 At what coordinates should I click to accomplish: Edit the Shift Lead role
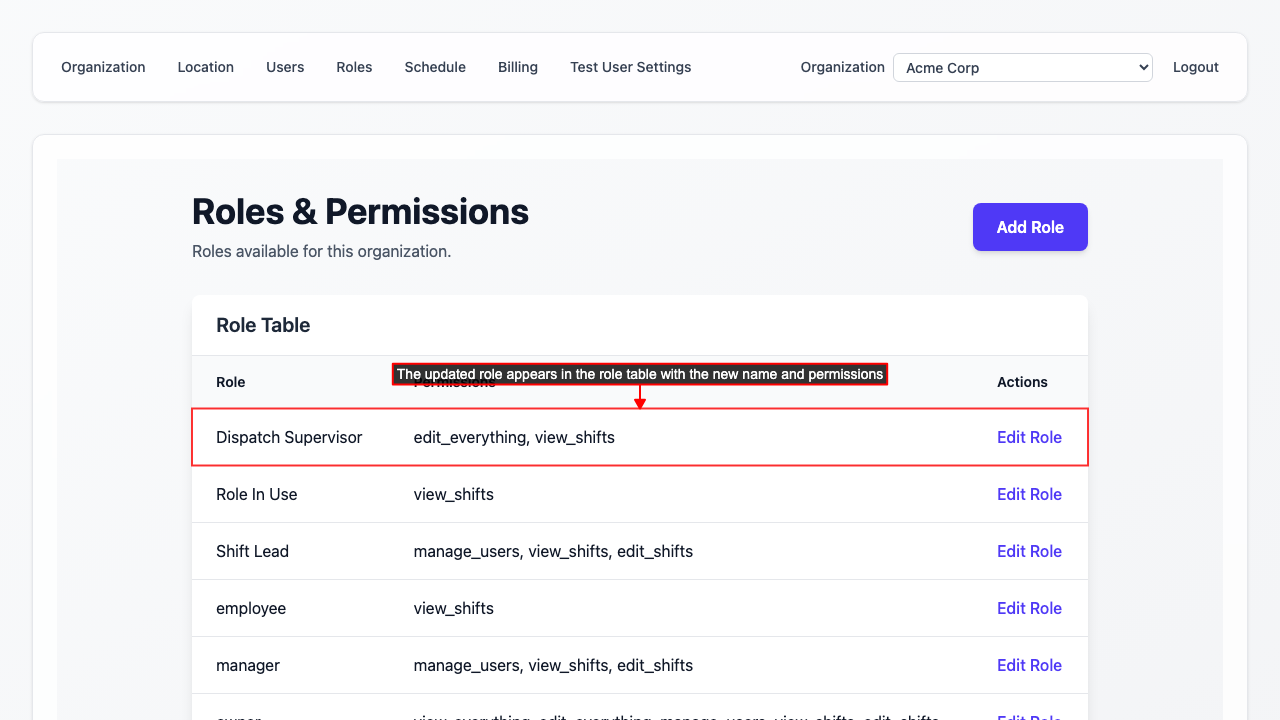1029,551
